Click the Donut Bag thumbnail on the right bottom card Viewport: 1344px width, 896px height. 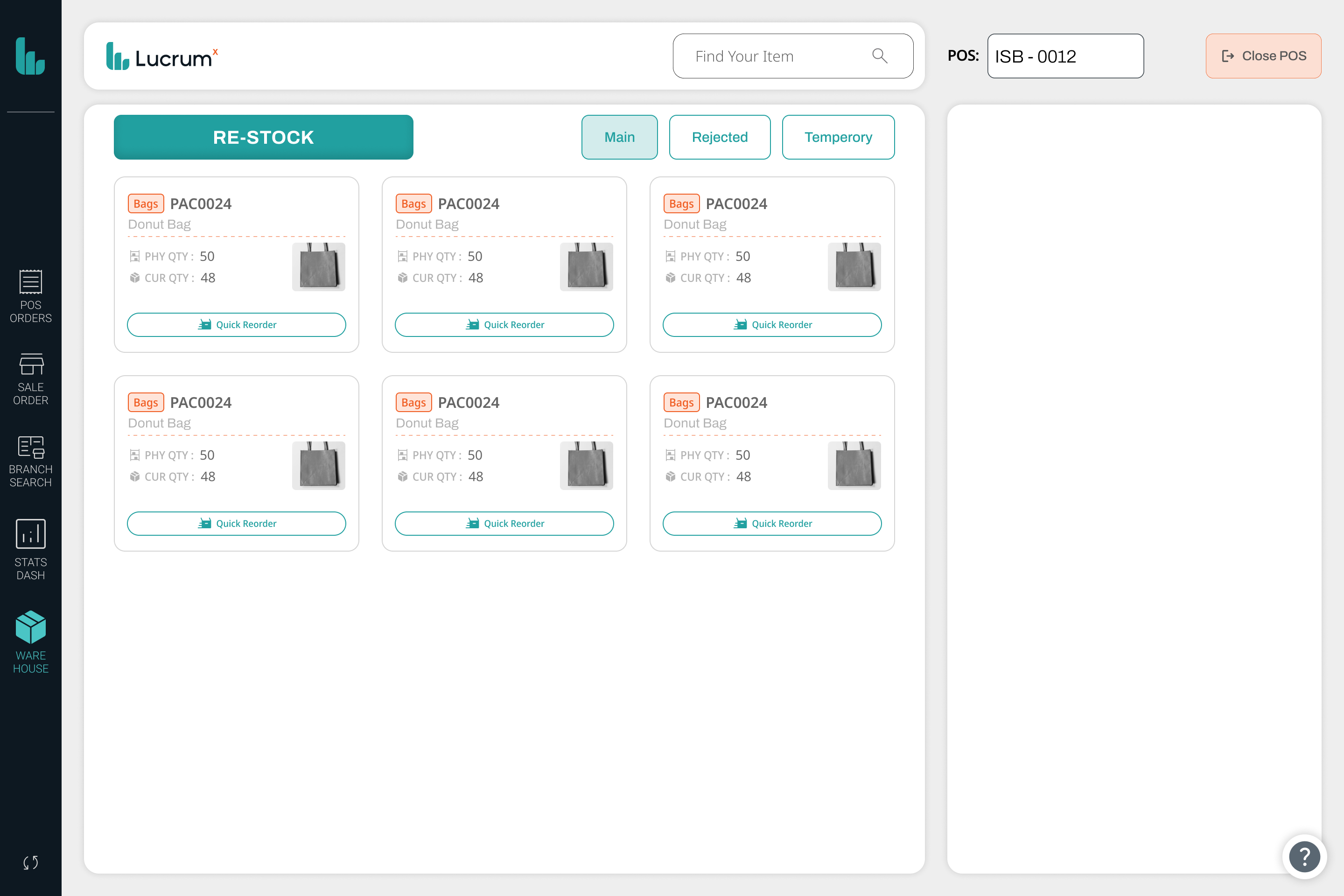click(854, 466)
